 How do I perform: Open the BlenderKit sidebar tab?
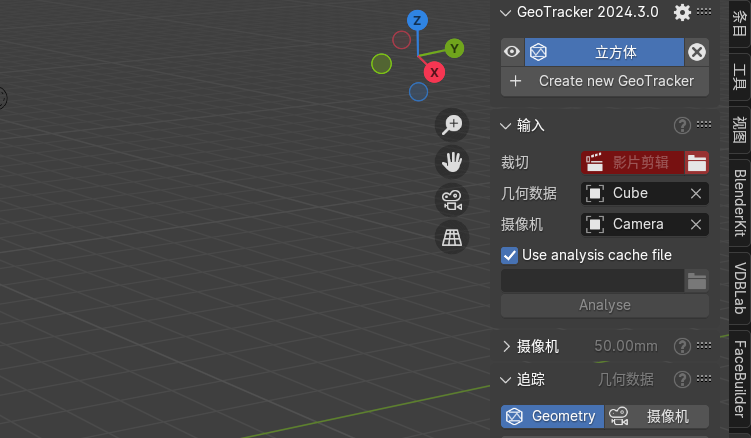[x=740, y=203]
